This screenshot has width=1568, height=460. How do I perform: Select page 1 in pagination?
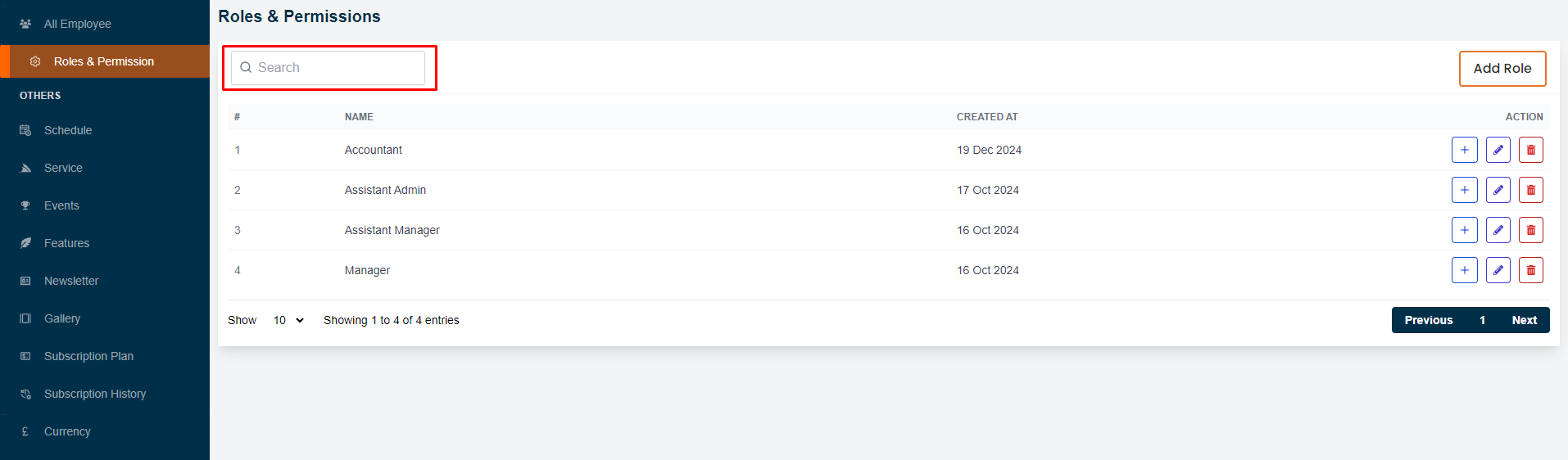pos(1482,320)
